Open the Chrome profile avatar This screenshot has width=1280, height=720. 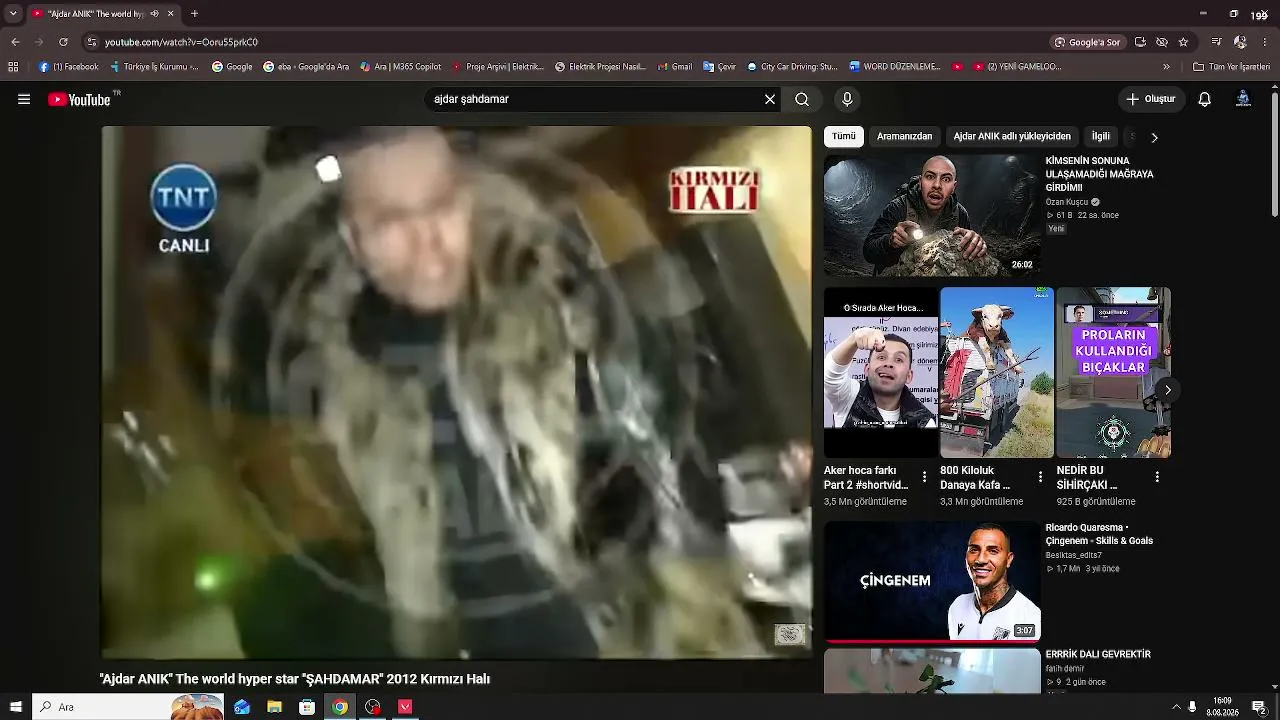1240,42
